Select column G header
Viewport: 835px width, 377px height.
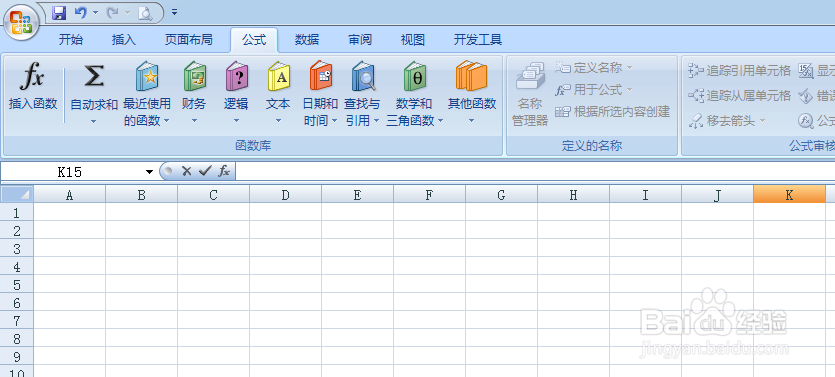pos(501,194)
